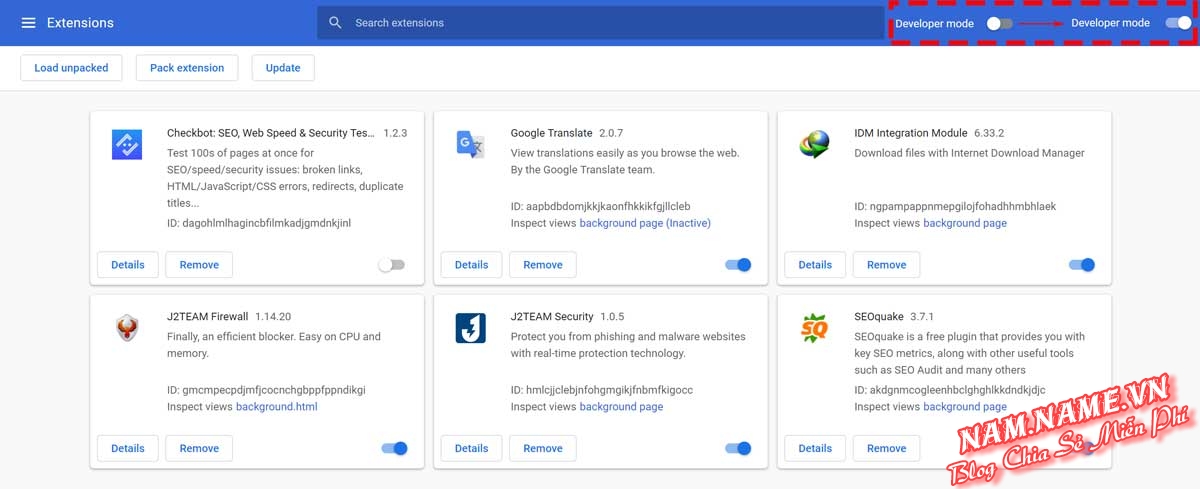
Task: Remove the Google Translate extension
Action: tap(543, 265)
